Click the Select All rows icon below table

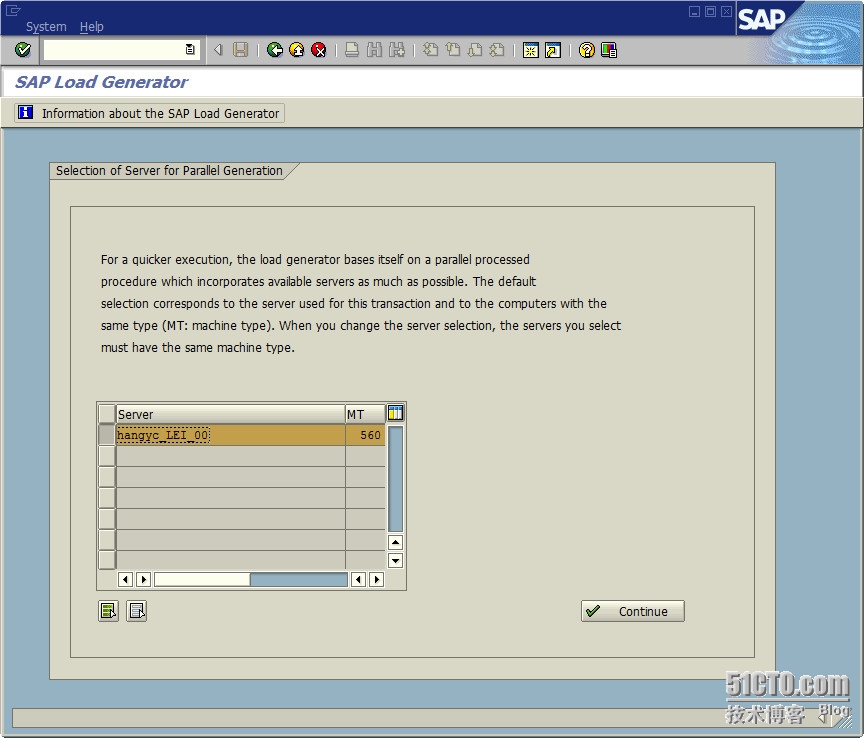(x=109, y=611)
